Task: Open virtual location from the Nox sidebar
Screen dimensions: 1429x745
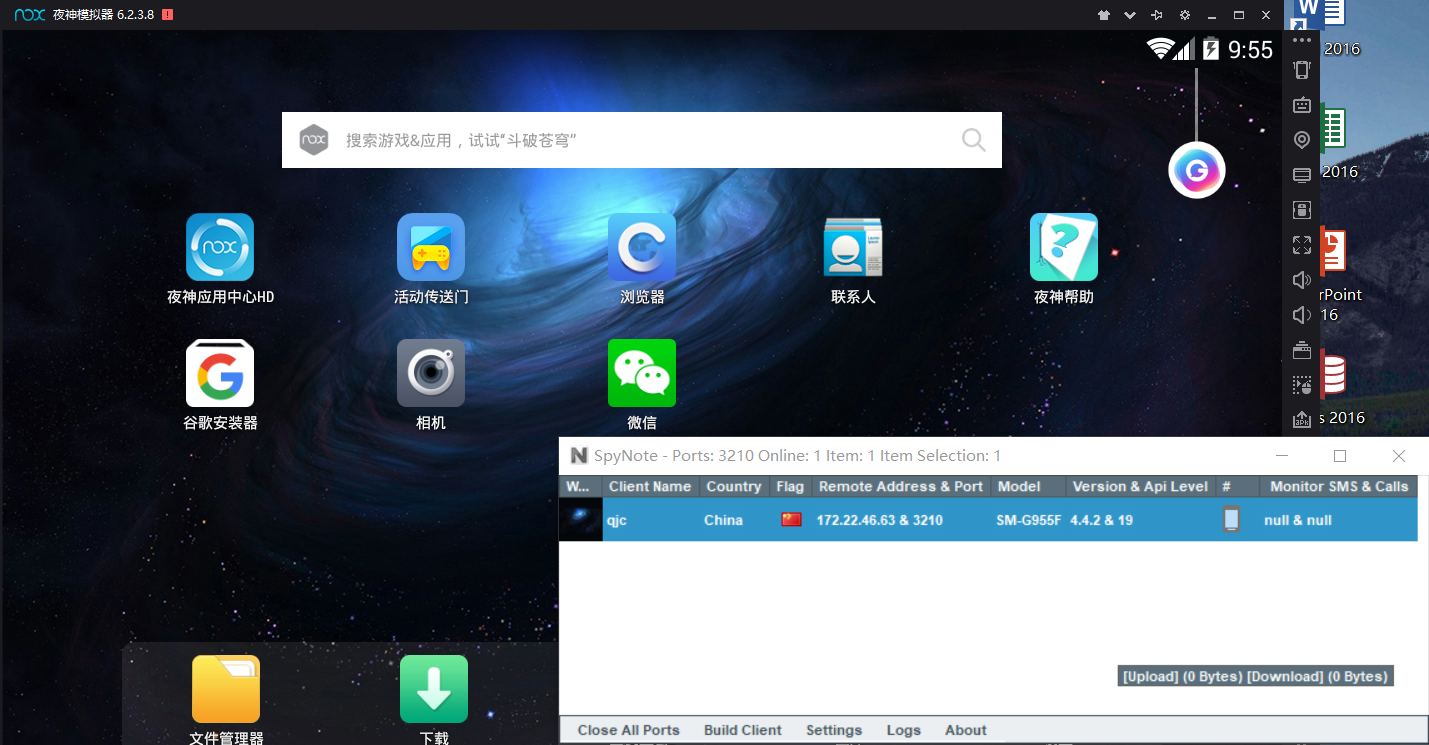Action: [1301, 140]
